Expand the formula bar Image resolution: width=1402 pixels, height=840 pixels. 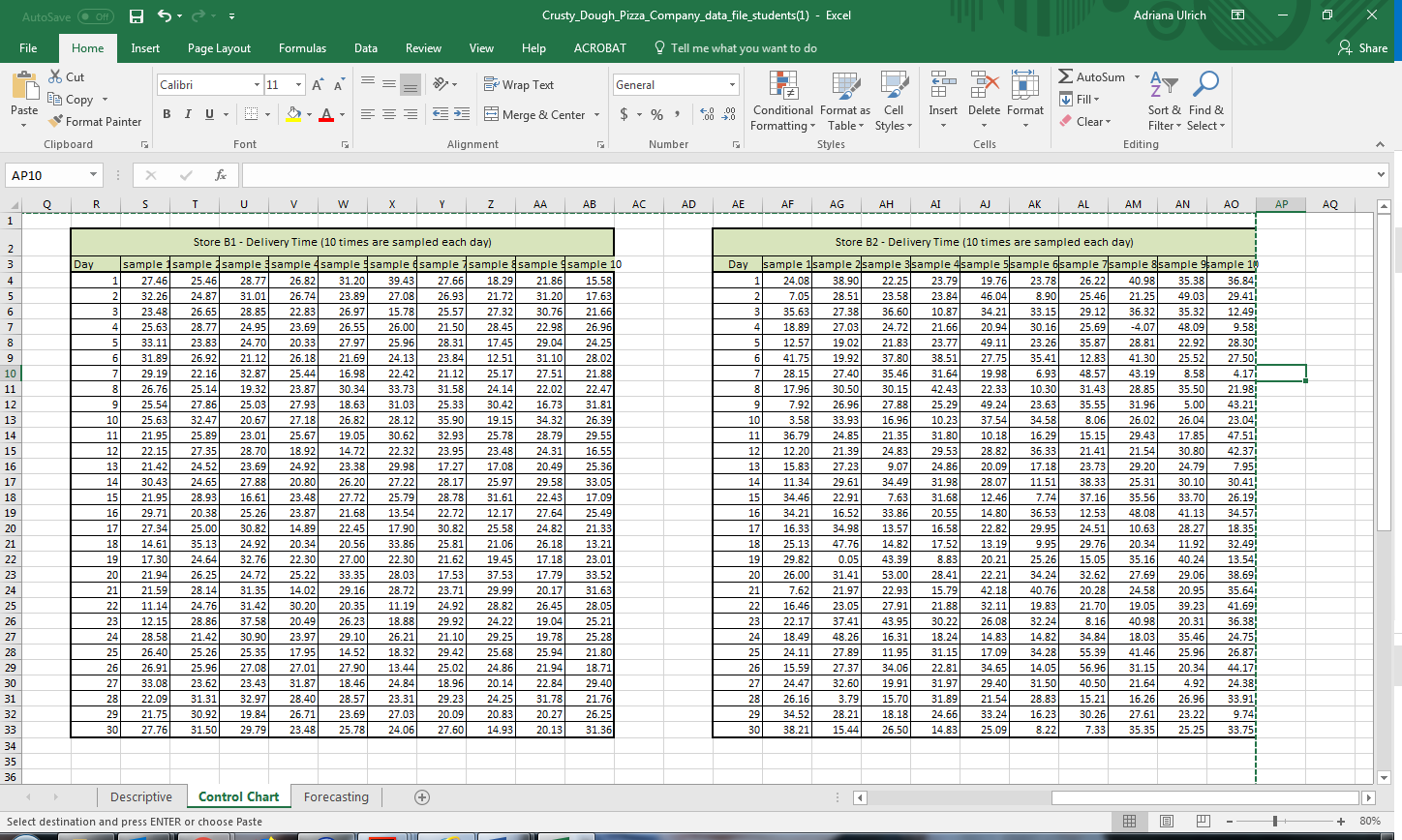pos(1381,175)
